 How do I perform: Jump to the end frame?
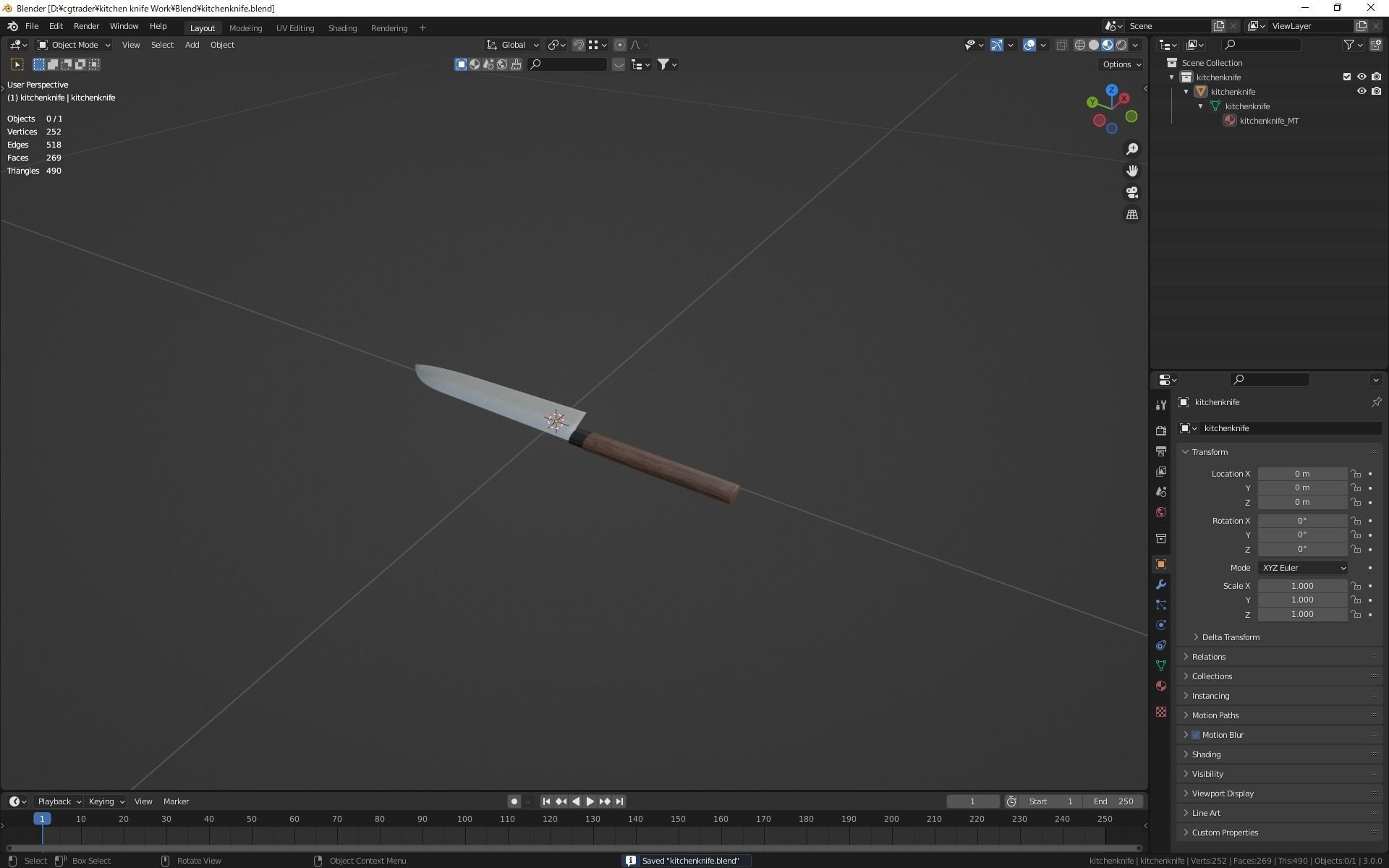(619, 801)
